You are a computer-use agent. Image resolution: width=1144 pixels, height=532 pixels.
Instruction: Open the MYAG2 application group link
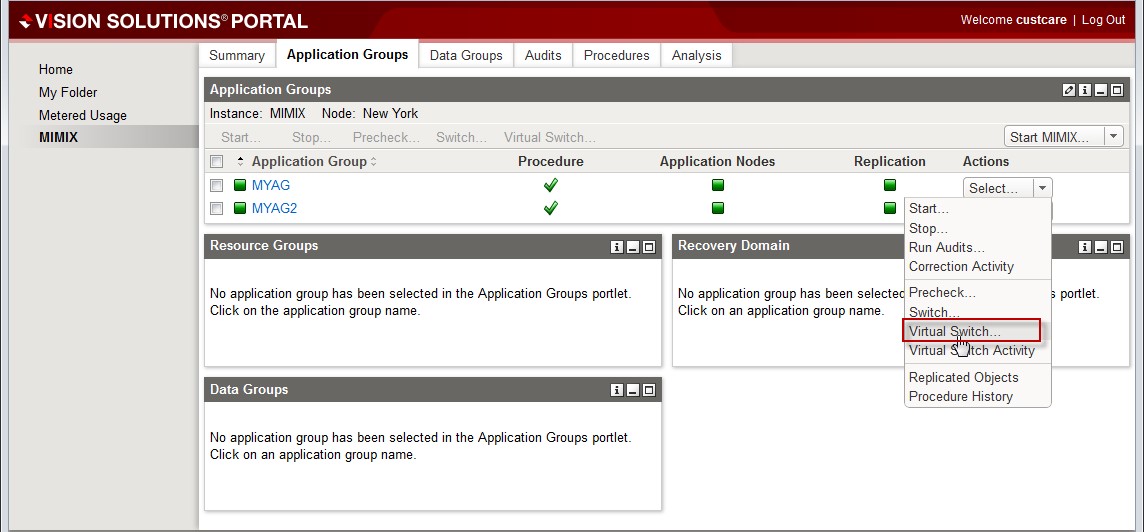pos(274,208)
